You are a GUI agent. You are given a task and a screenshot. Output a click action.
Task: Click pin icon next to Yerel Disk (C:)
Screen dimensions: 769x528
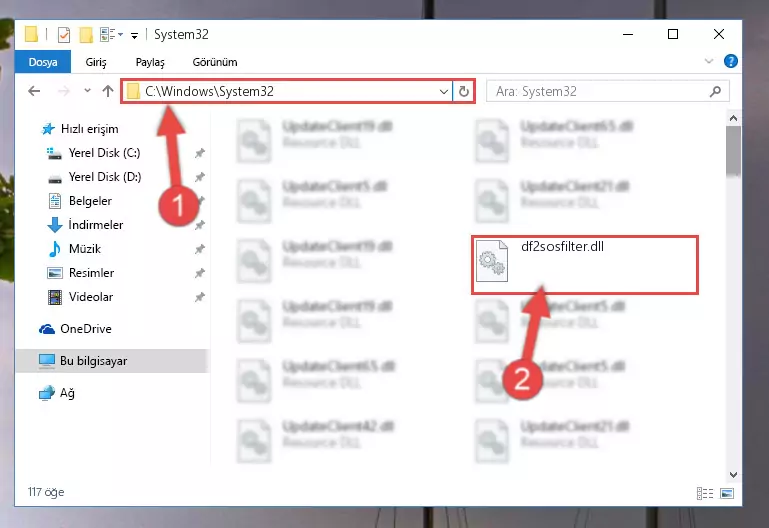pos(199,153)
